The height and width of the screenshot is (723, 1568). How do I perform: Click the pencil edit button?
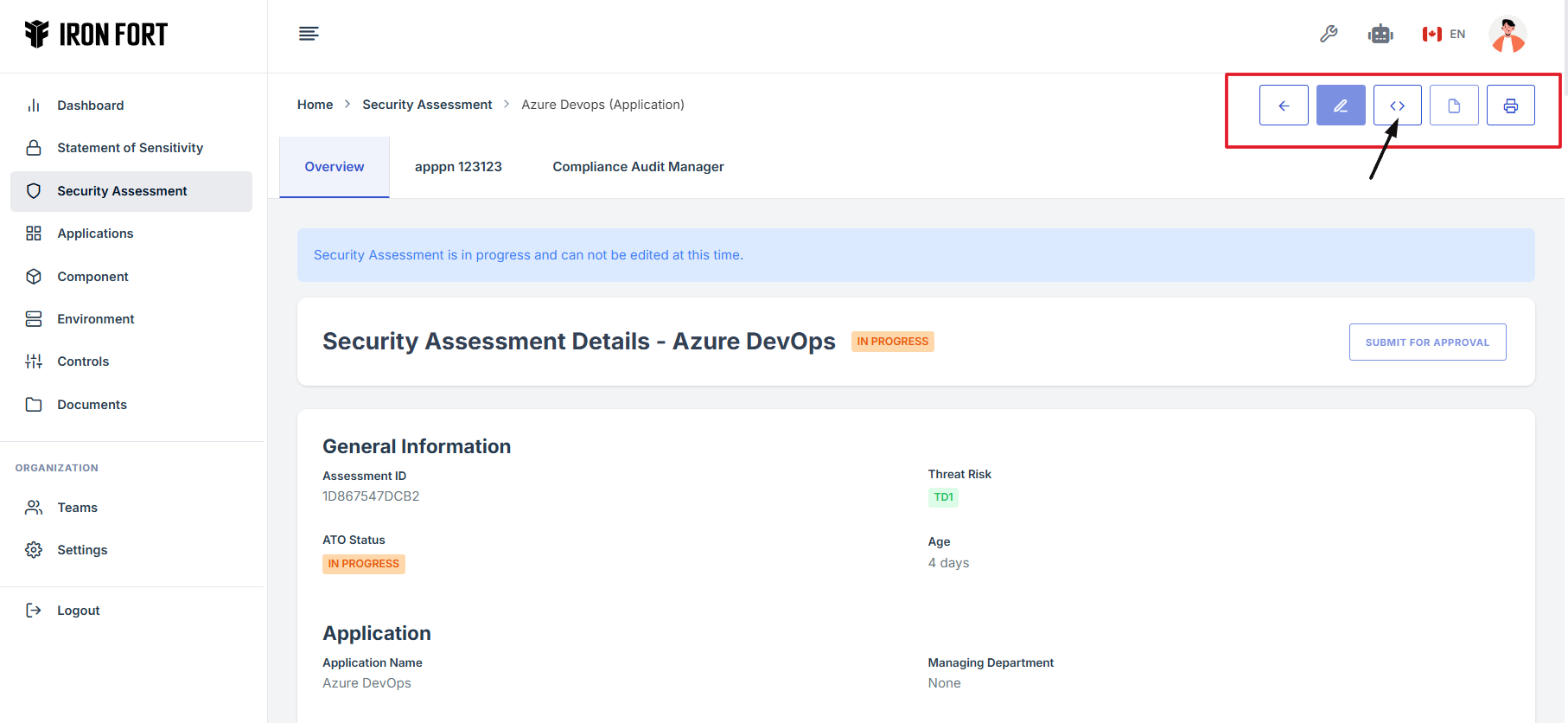(1341, 106)
